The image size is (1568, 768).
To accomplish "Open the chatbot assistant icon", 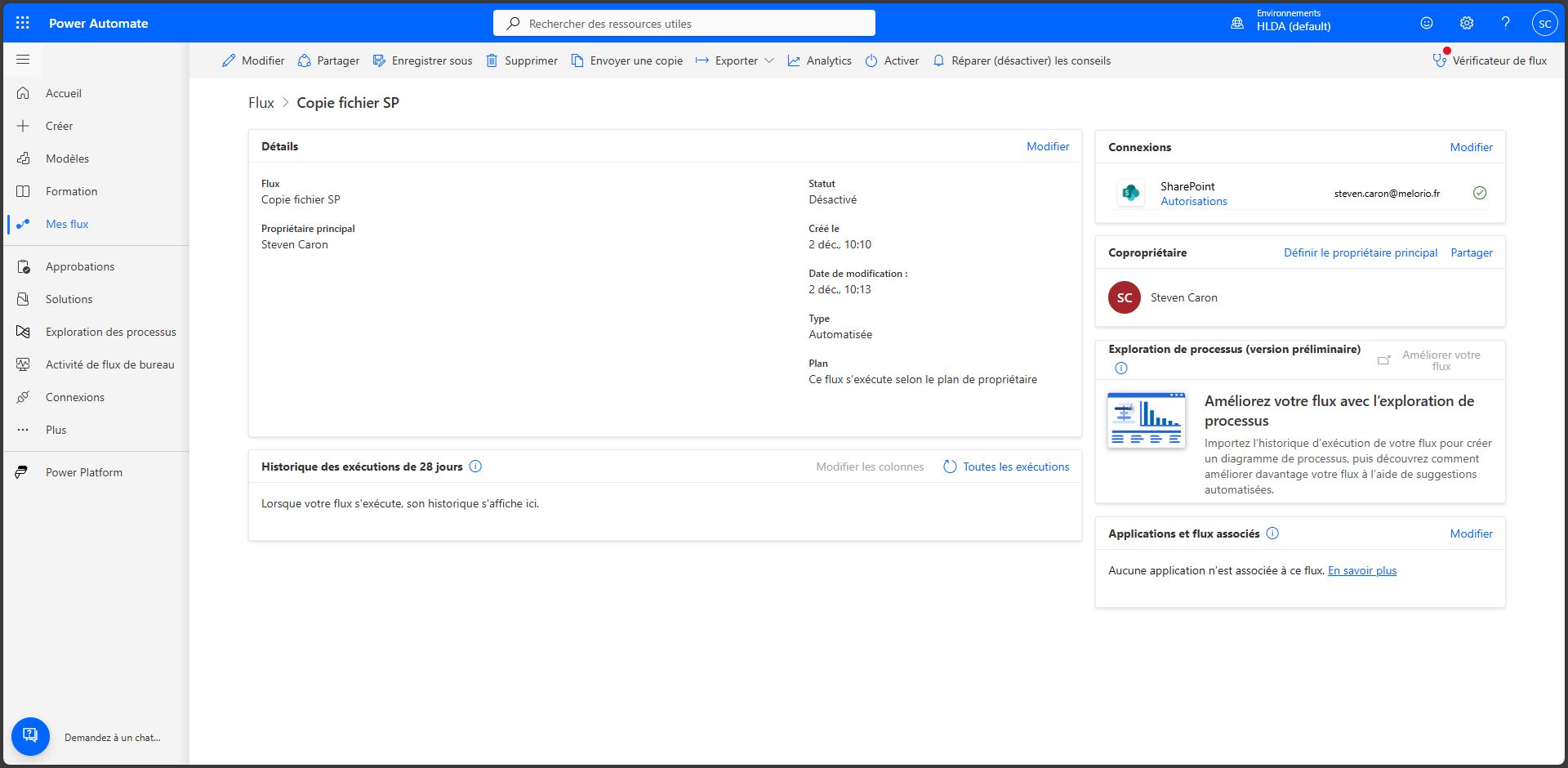I will (30, 736).
